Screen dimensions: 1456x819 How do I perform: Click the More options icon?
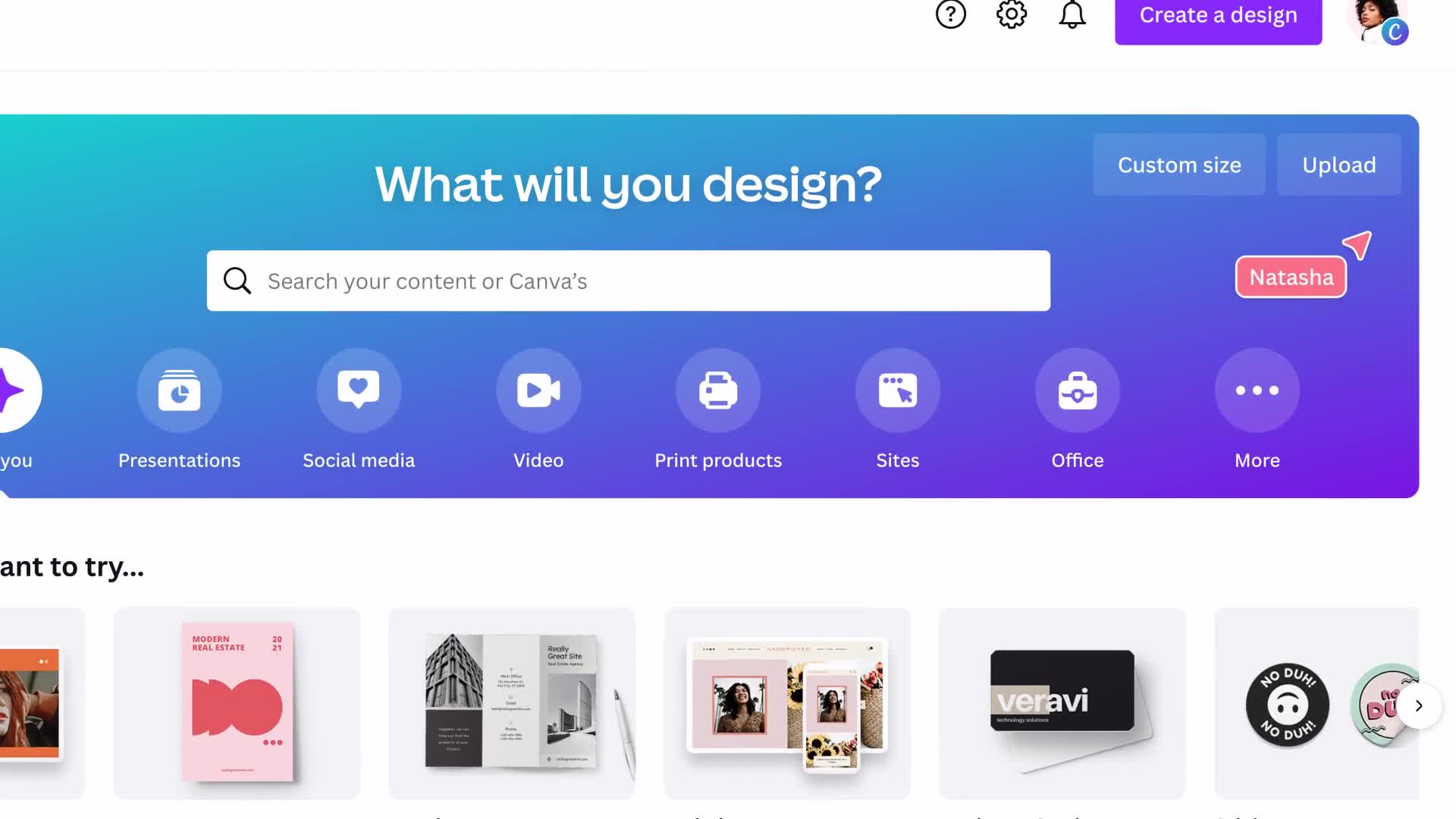pos(1257,390)
